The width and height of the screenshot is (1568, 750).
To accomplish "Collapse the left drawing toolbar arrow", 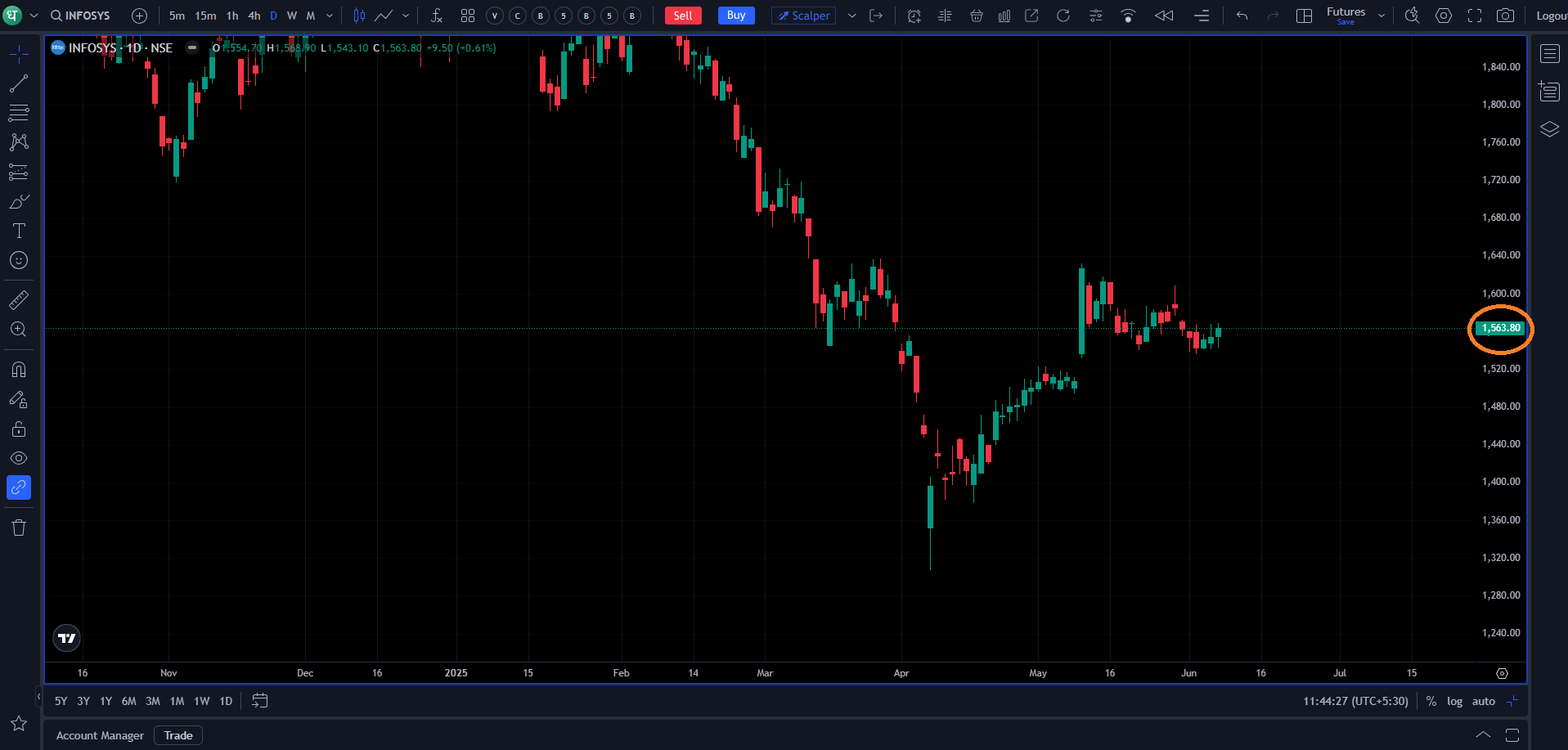I will (38, 697).
